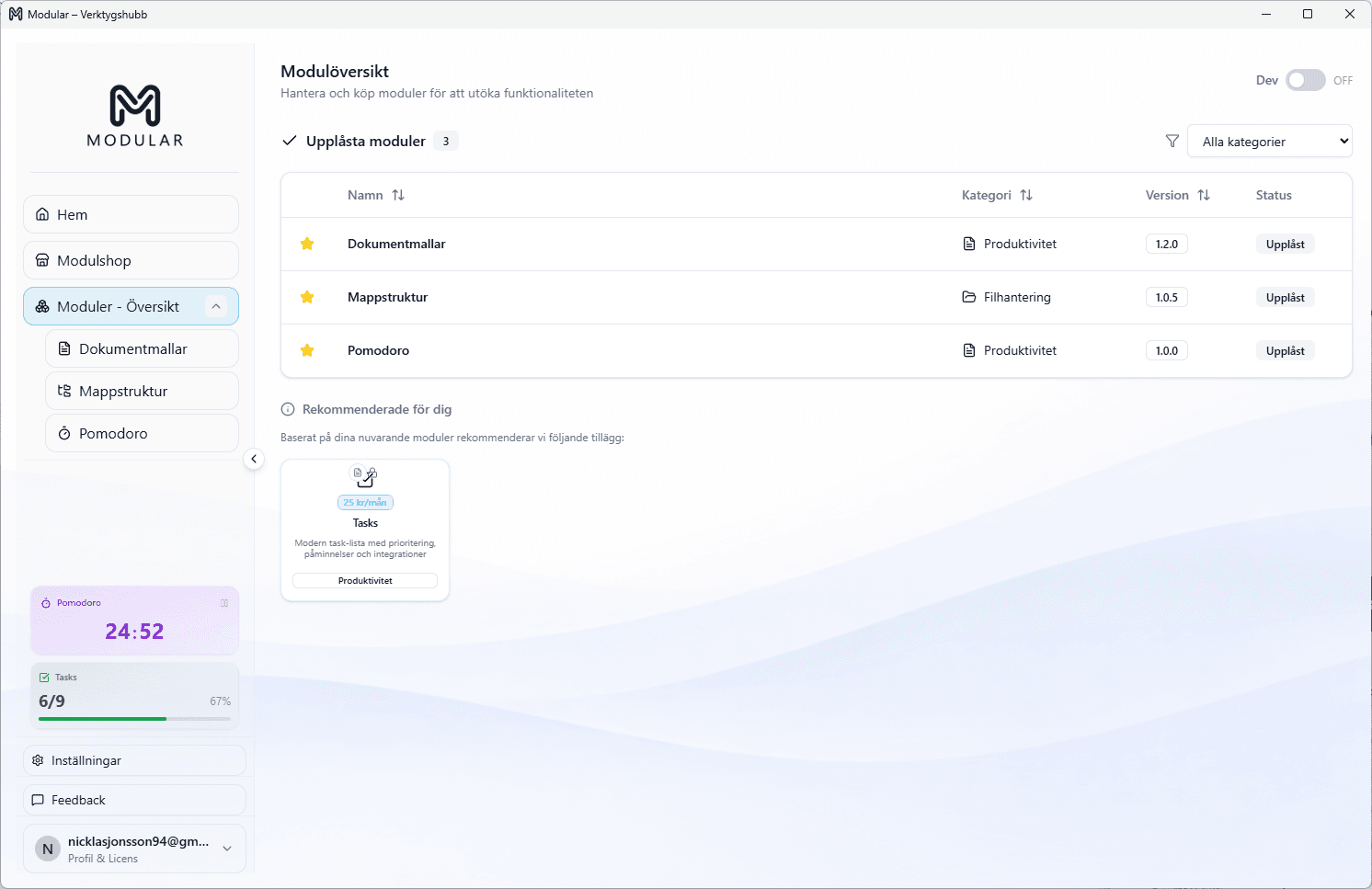Toggle the star next to Dokumentmallar

click(x=307, y=244)
